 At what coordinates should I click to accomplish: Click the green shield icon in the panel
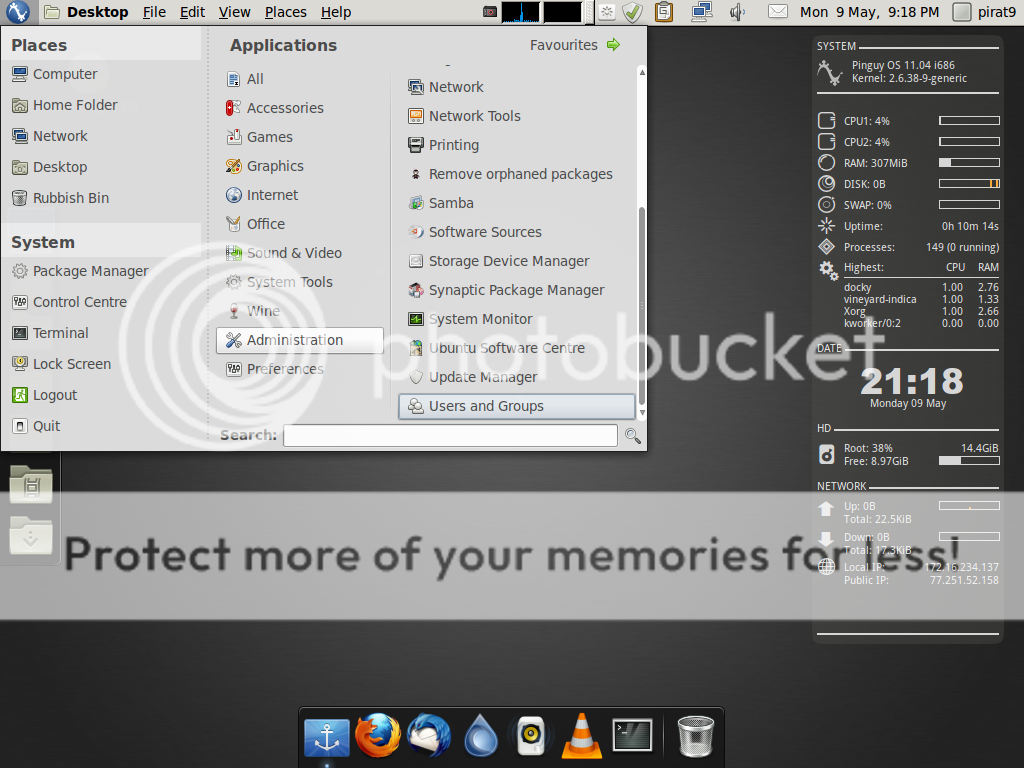[632, 12]
